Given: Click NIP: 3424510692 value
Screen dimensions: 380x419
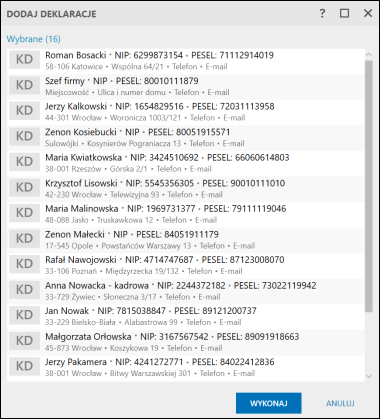Looking at the screenshot, I should pos(164,157).
